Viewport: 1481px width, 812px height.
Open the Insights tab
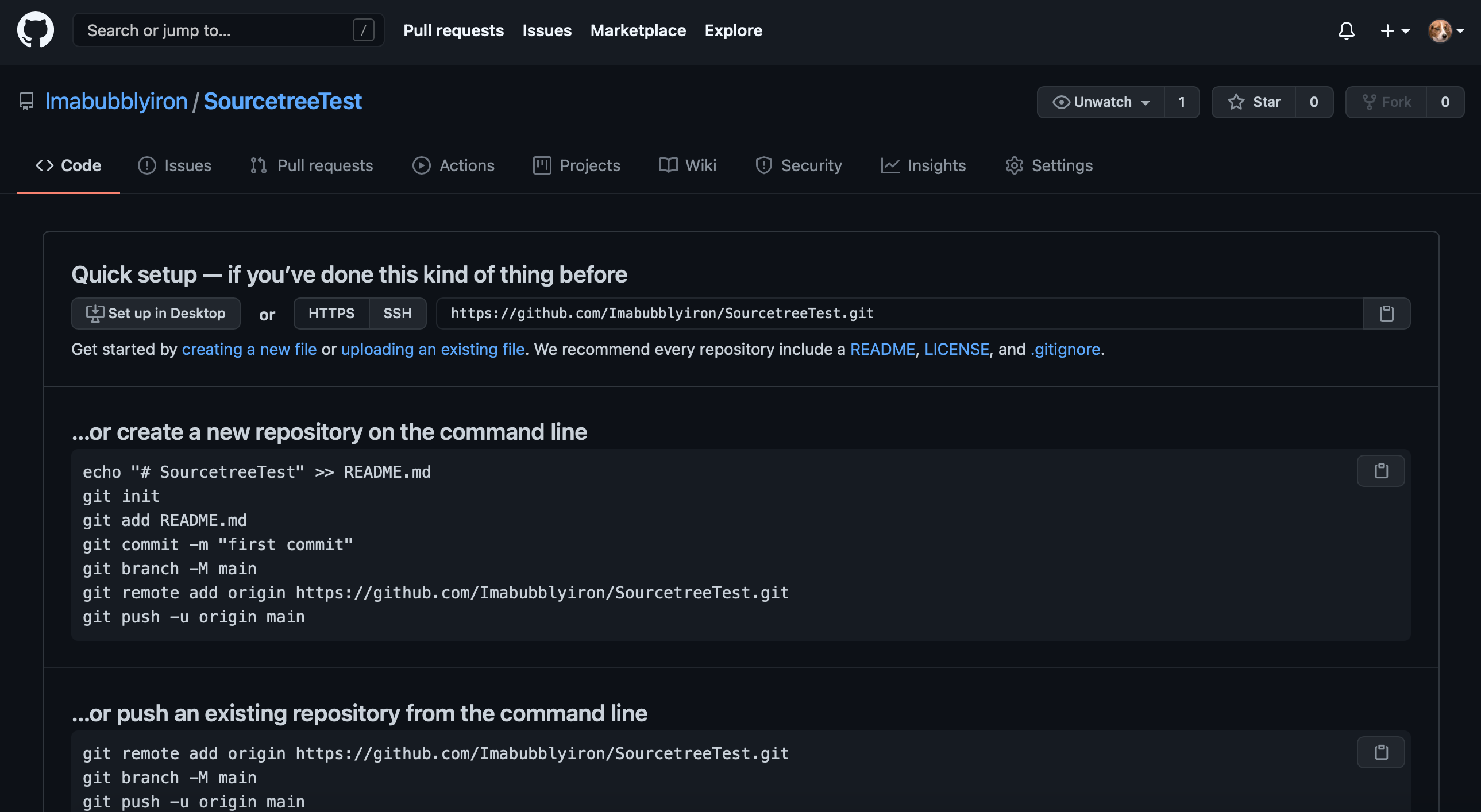click(x=923, y=165)
